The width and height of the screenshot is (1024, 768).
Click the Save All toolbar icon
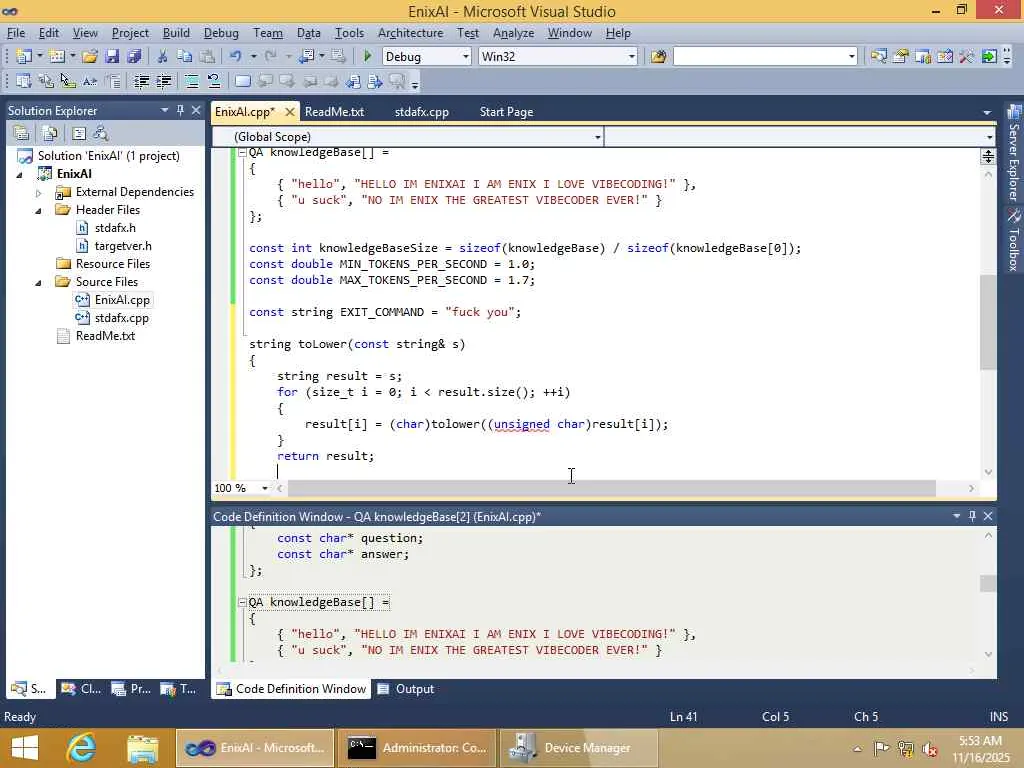click(135, 57)
